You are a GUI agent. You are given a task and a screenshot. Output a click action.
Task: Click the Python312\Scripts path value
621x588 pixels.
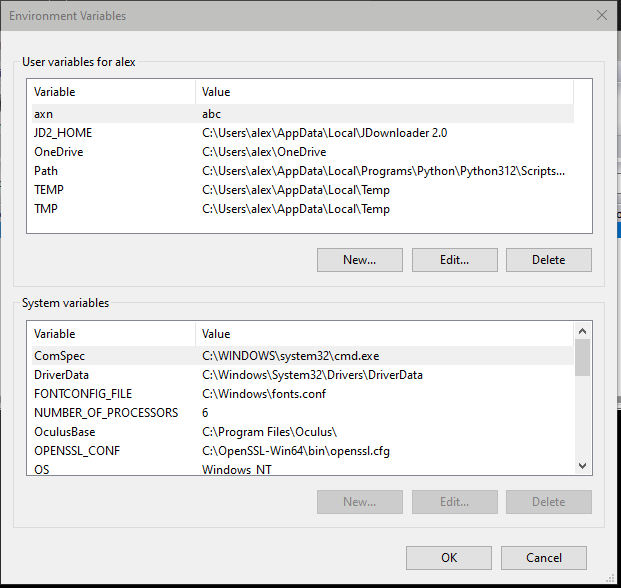point(383,171)
